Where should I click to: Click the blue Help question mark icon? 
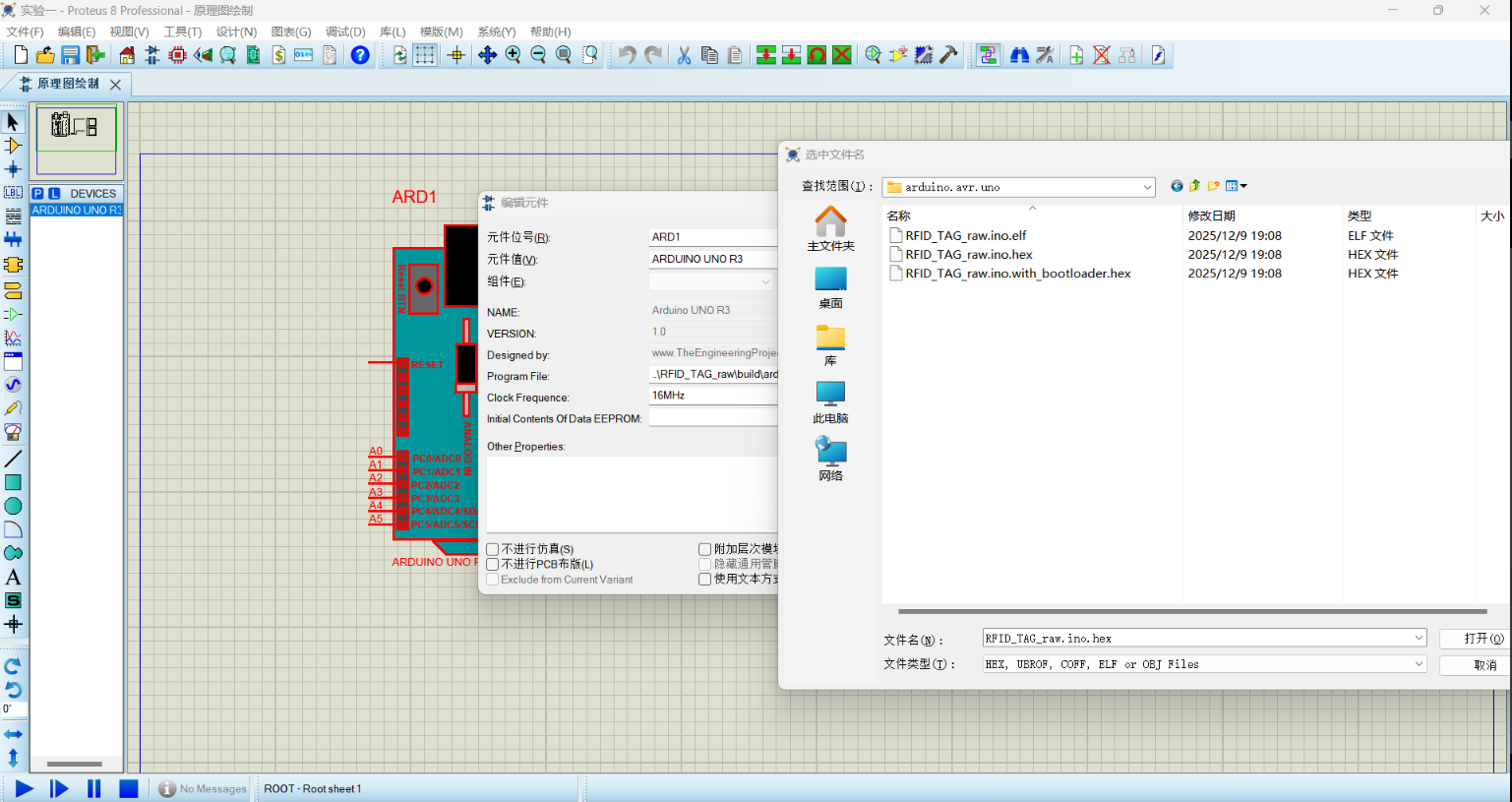360,55
